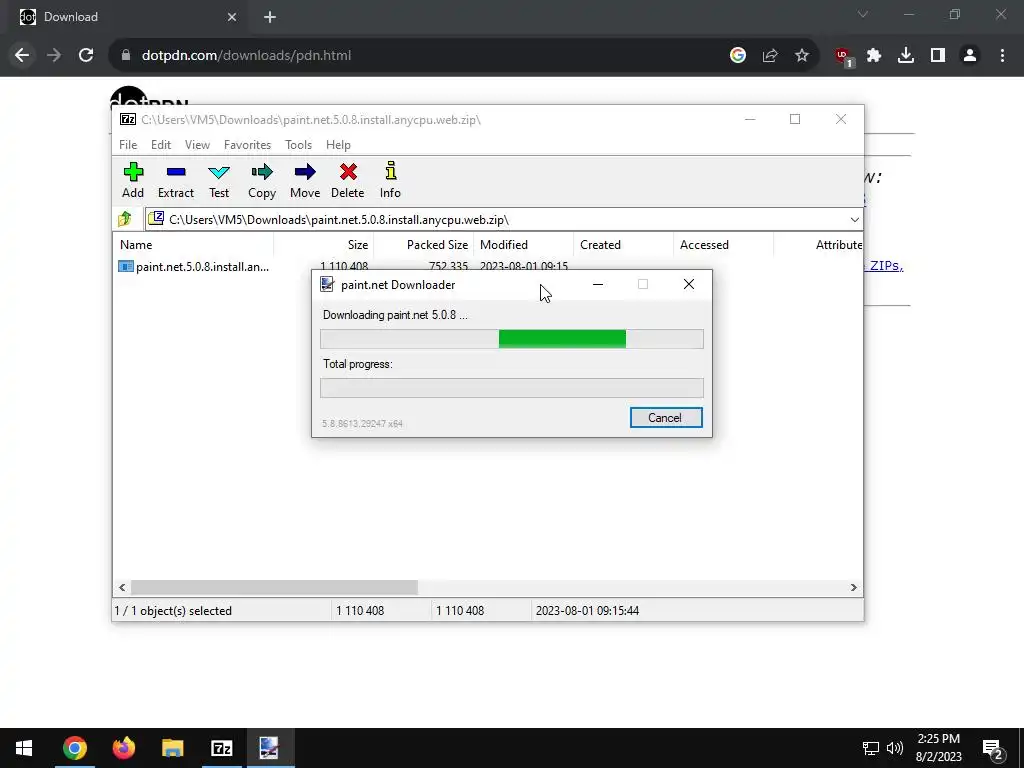Viewport: 1024px width, 768px height.
Task: Open the Chrome share page icon
Action: 770,56
